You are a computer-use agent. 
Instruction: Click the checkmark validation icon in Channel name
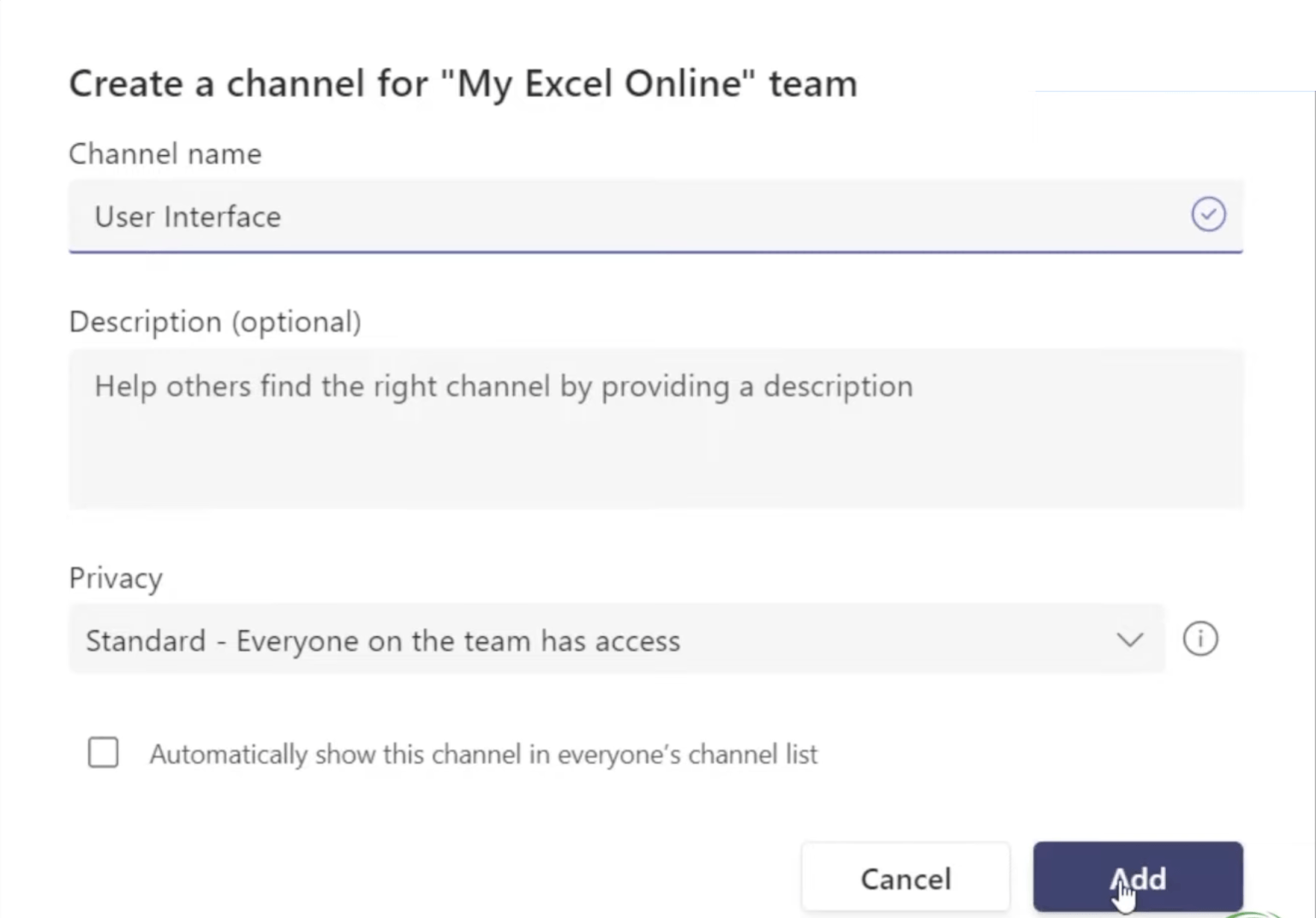(1208, 215)
